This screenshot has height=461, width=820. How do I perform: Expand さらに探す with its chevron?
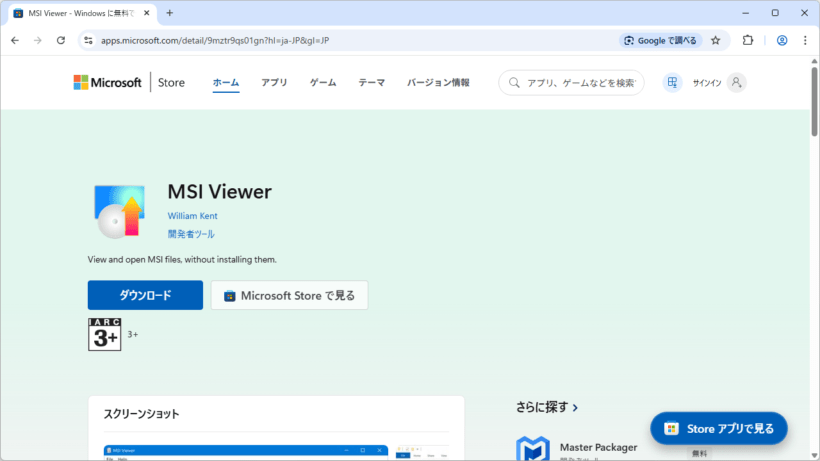(x=575, y=408)
